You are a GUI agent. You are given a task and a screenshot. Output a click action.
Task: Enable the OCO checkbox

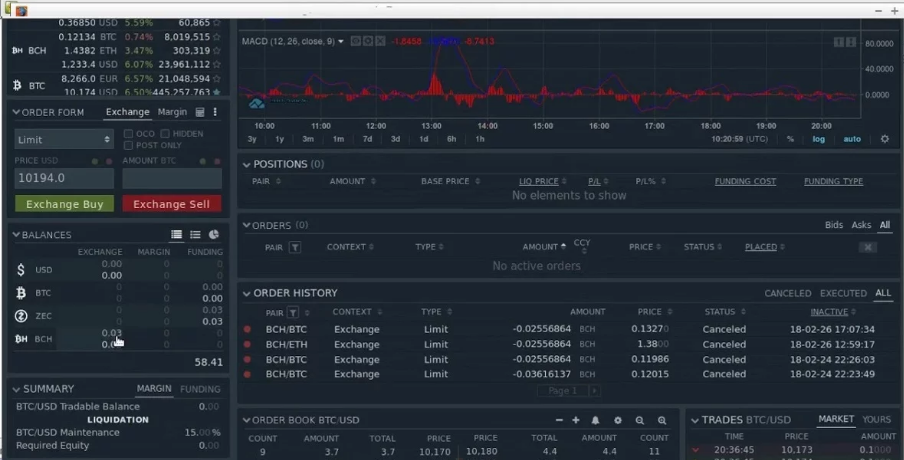coord(128,134)
